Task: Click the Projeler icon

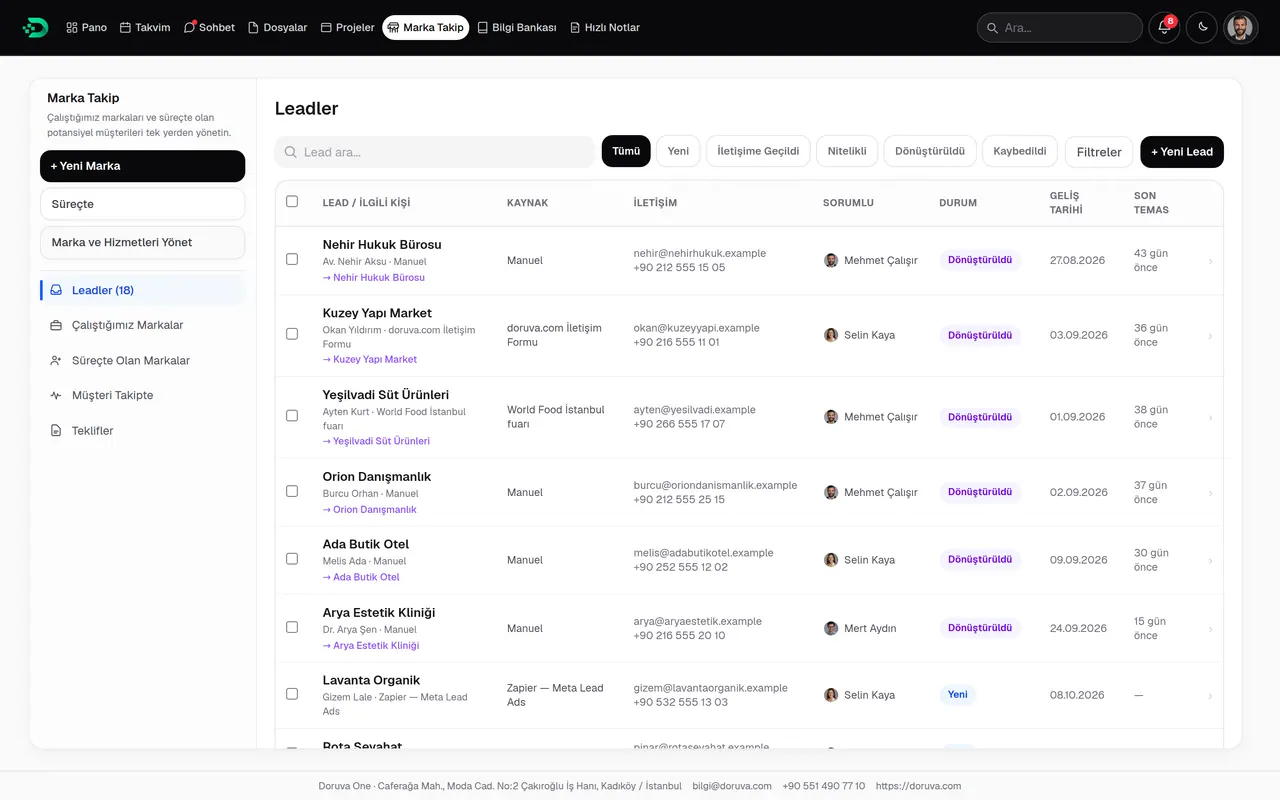Action: tap(326, 28)
